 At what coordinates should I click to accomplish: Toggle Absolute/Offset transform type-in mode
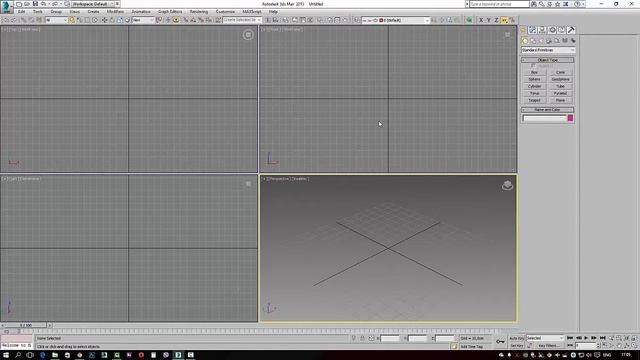click(371, 338)
